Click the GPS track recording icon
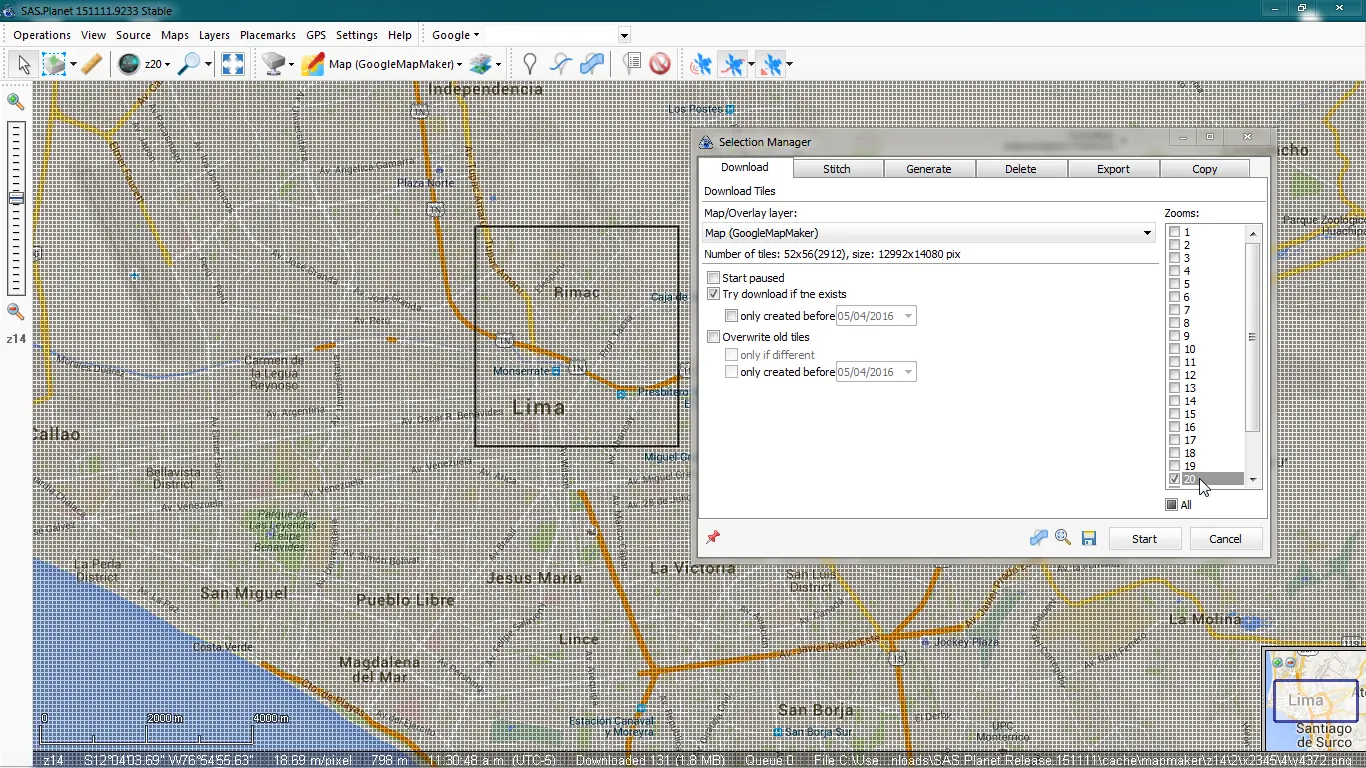Viewport: 1366px width, 768px height. (734, 64)
